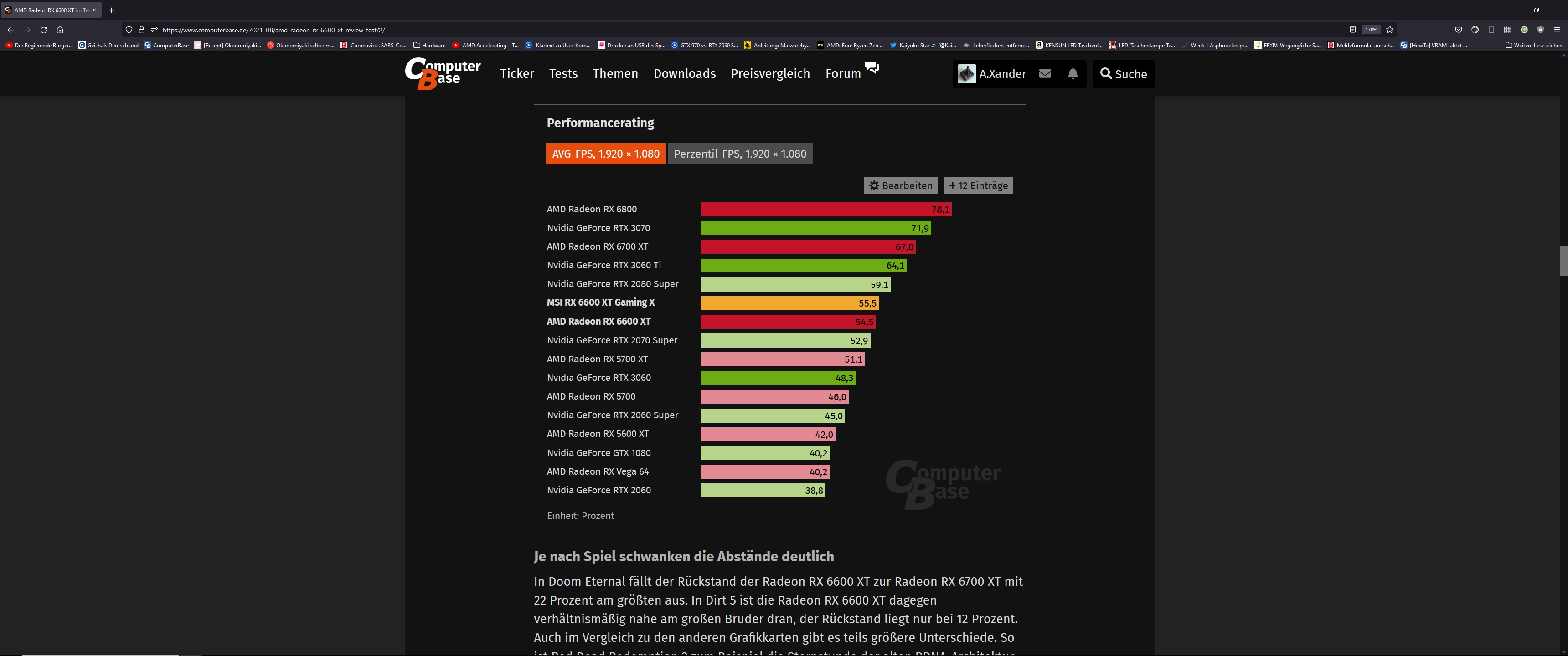The width and height of the screenshot is (1568, 656).
Task: Open Bearbeiten chart settings
Action: 900,185
